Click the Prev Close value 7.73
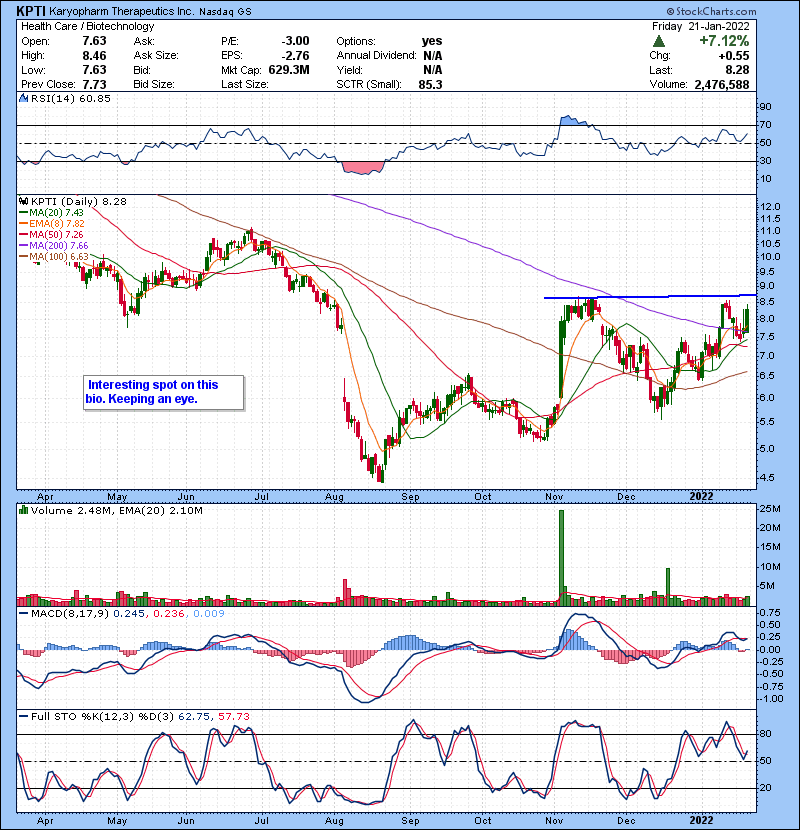This screenshot has width=800, height=830. [94, 85]
